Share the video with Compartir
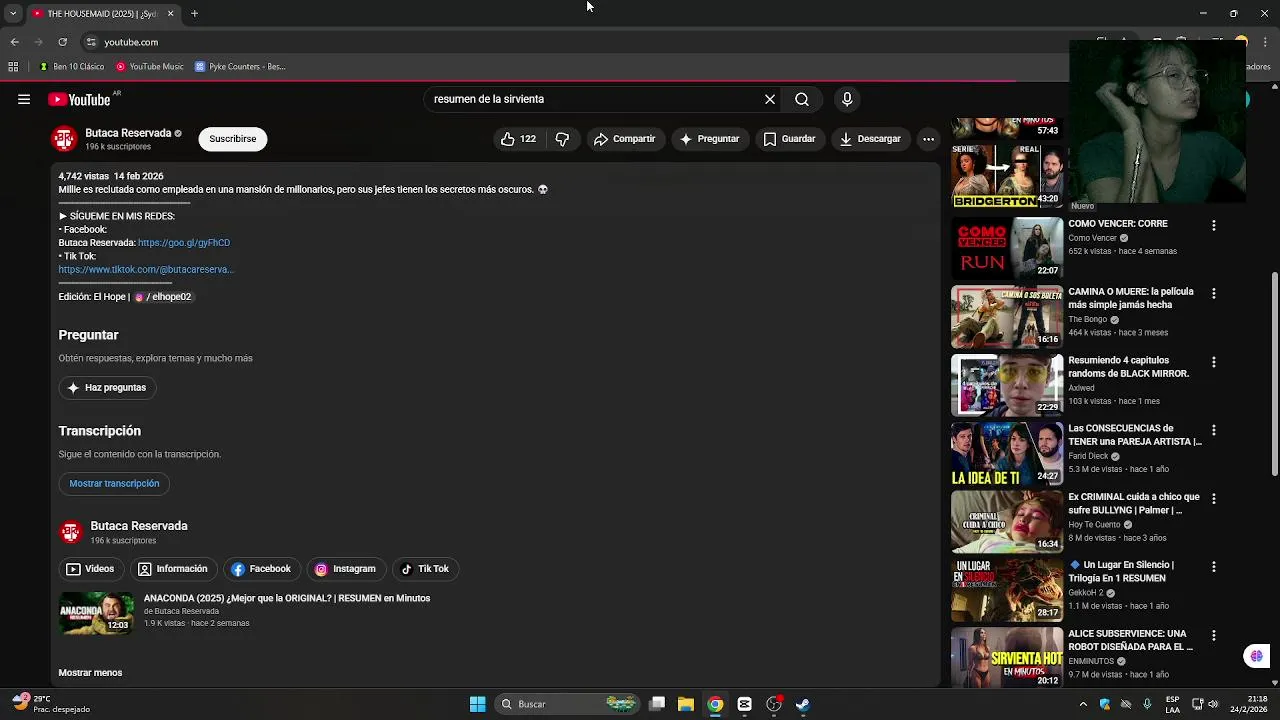The image size is (1280, 720). (x=624, y=139)
